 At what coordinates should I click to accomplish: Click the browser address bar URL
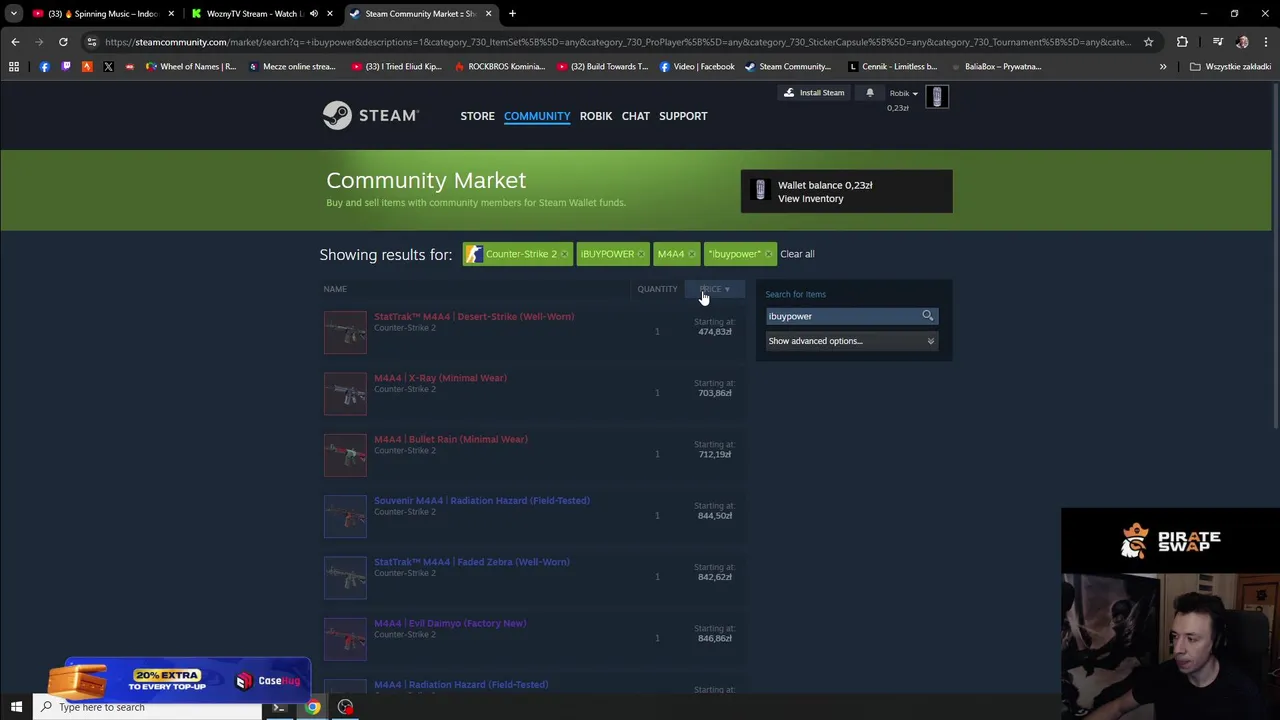618,42
